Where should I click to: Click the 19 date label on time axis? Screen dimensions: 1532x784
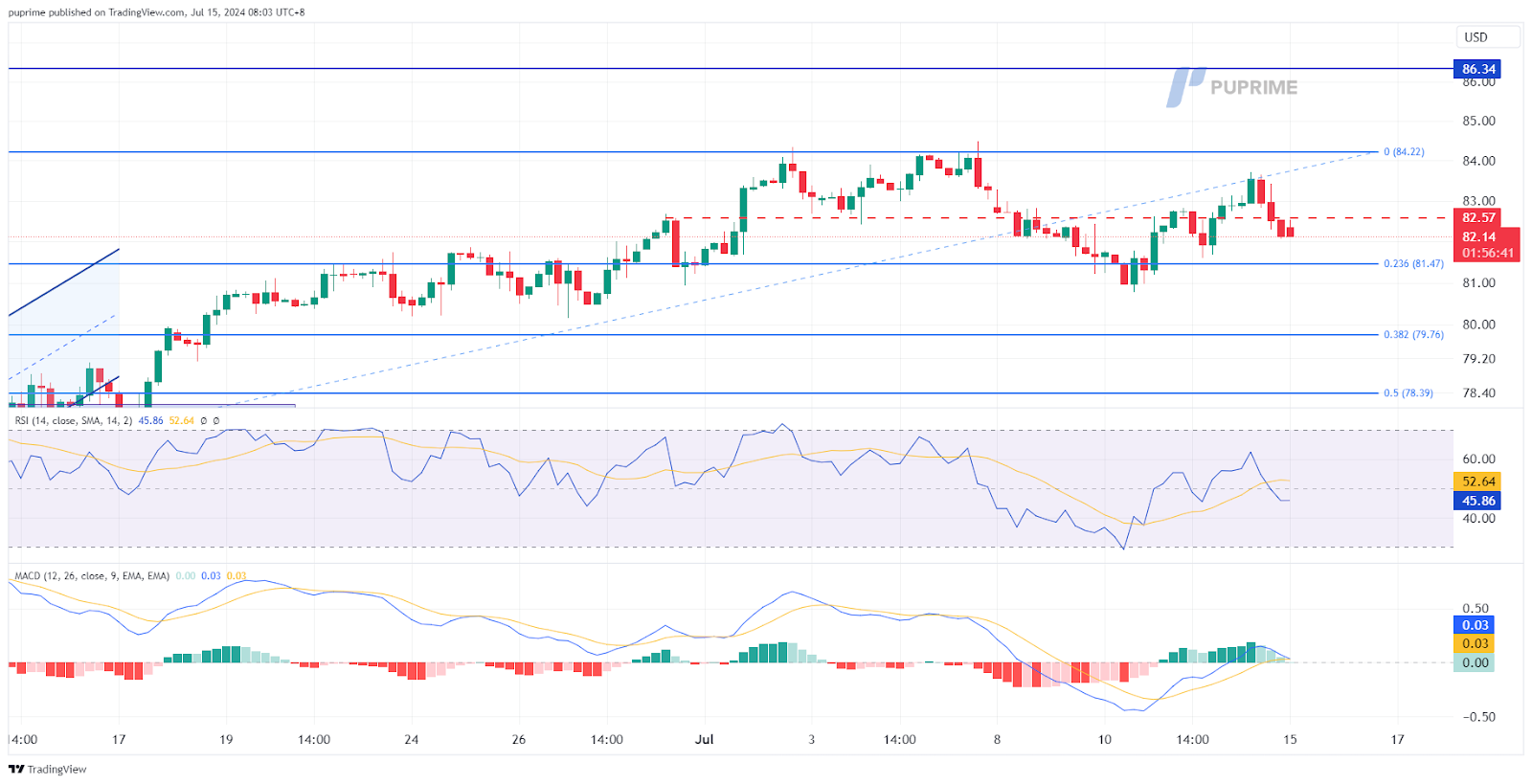point(226,739)
